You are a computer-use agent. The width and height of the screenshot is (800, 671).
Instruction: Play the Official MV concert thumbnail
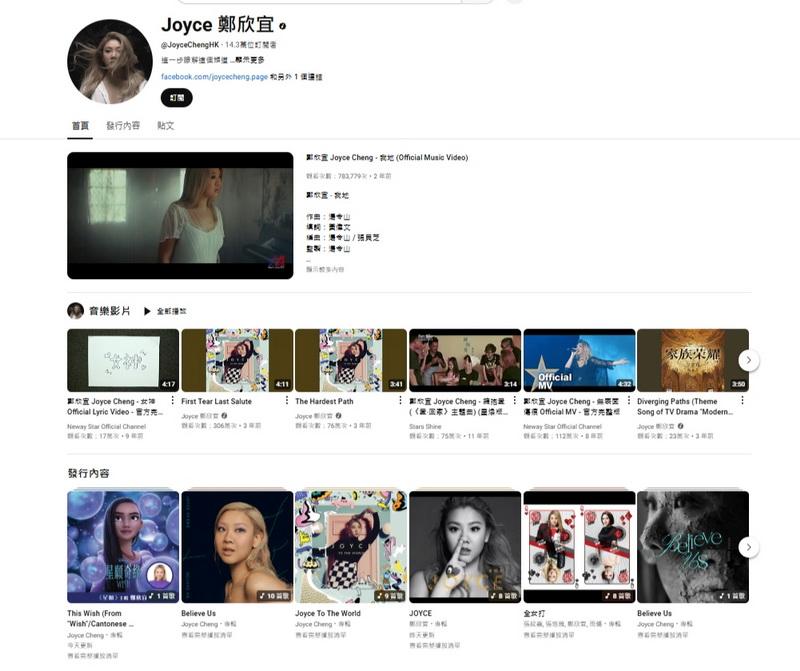tap(580, 360)
